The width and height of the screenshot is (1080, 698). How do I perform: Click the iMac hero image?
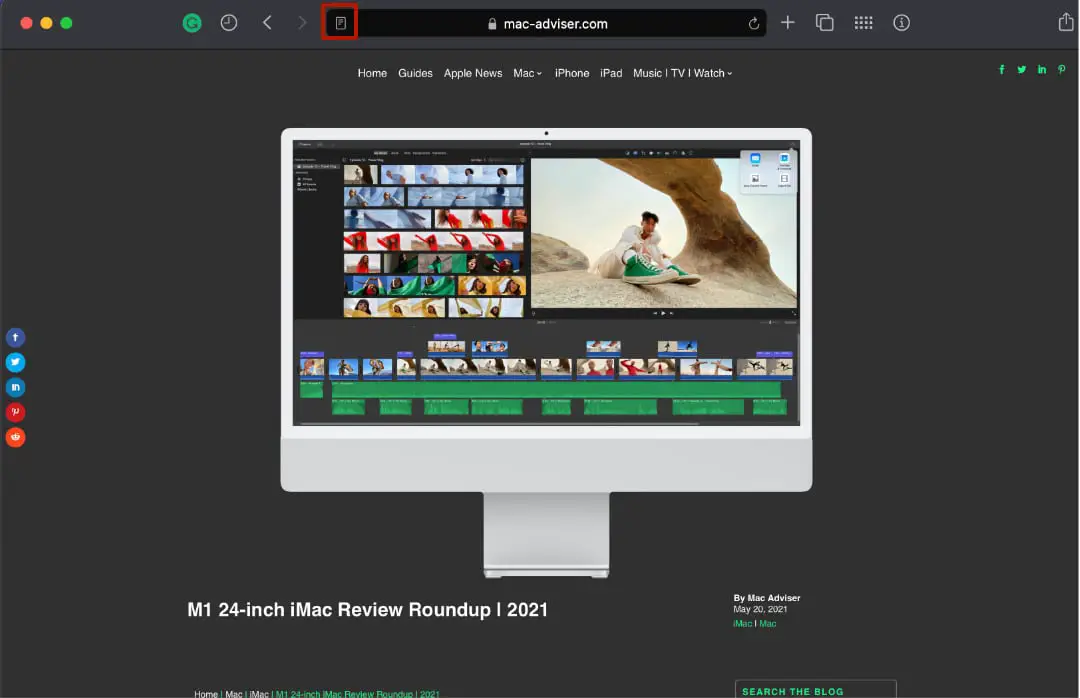click(x=546, y=353)
